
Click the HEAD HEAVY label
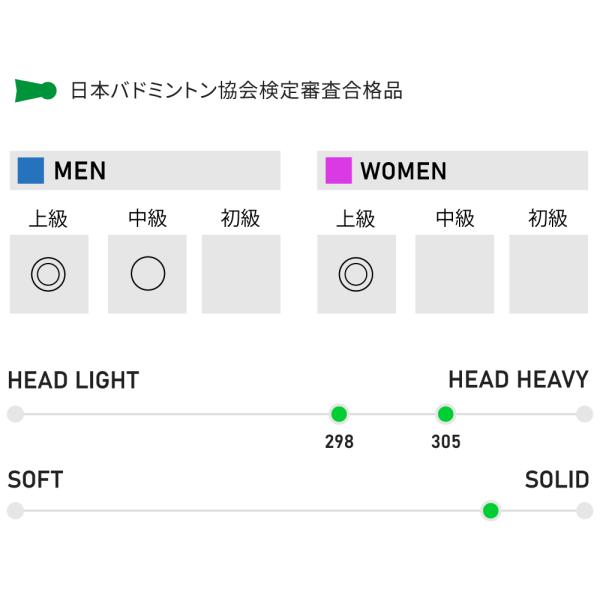click(x=518, y=380)
